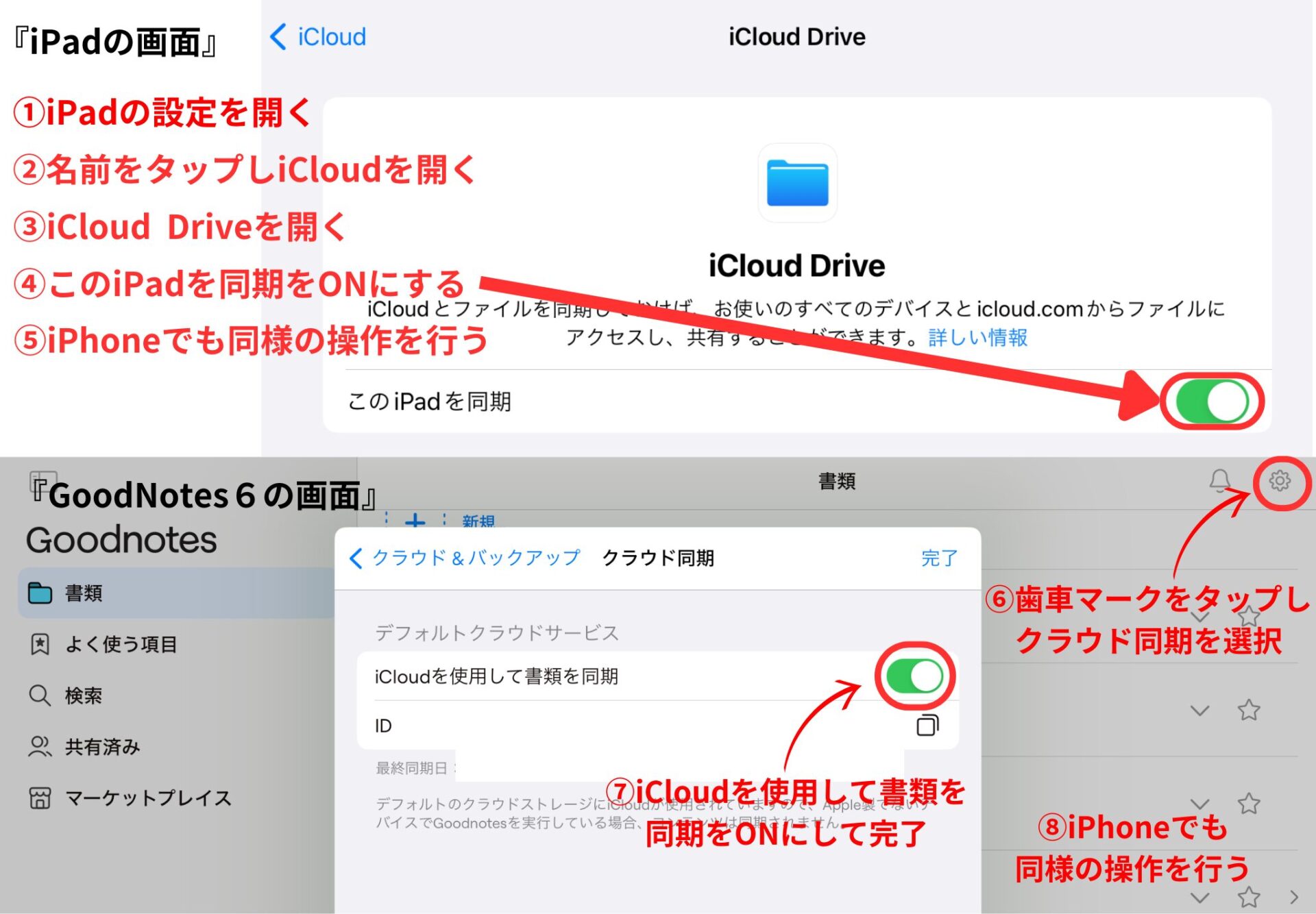The width and height of the screenshot is (1316, 914).
Task: Expand chevron in the bottom document row
Action: click(x=1199, y=897)
